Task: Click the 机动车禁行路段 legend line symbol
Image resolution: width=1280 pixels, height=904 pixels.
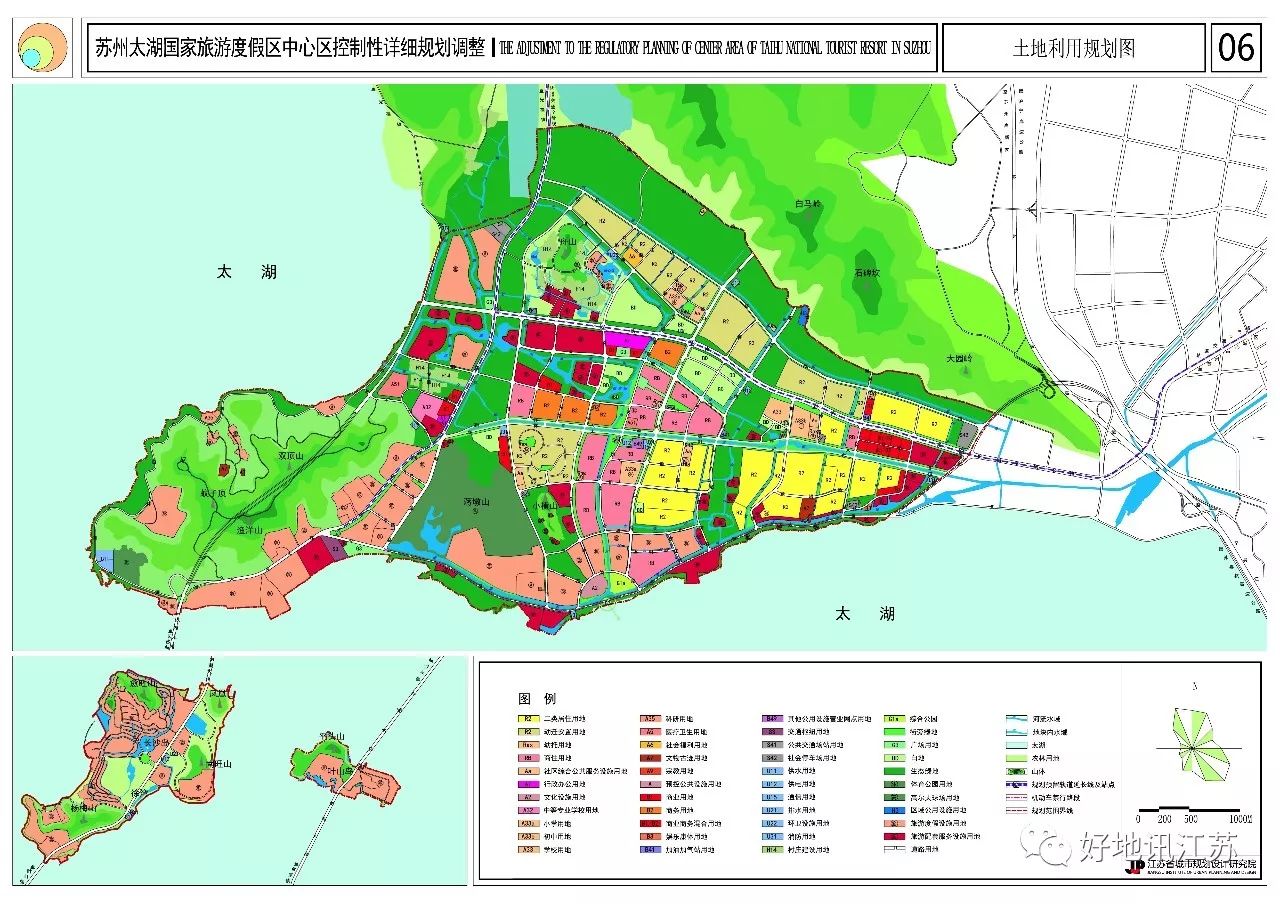Action: click(1016, 797)
